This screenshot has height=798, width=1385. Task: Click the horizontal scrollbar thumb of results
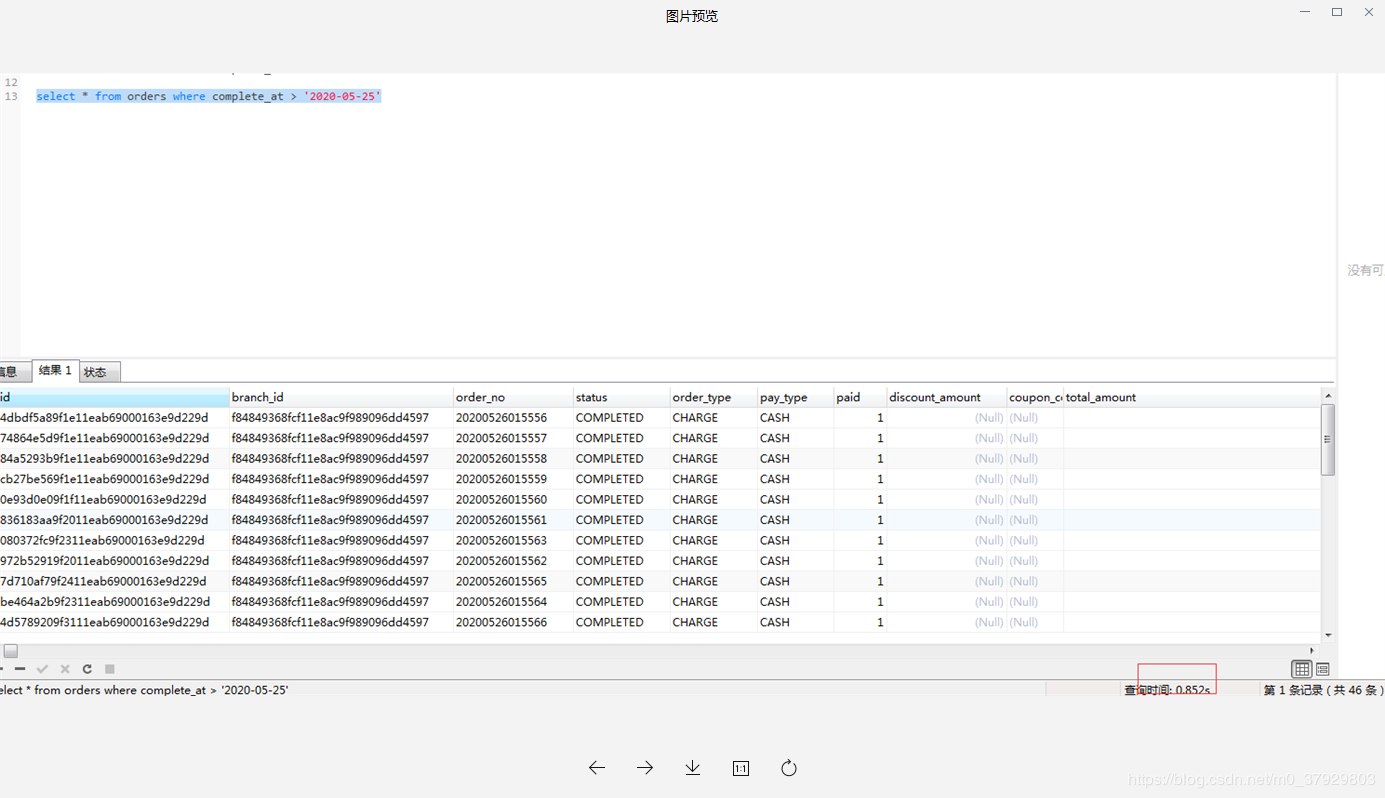pos(11,651)
